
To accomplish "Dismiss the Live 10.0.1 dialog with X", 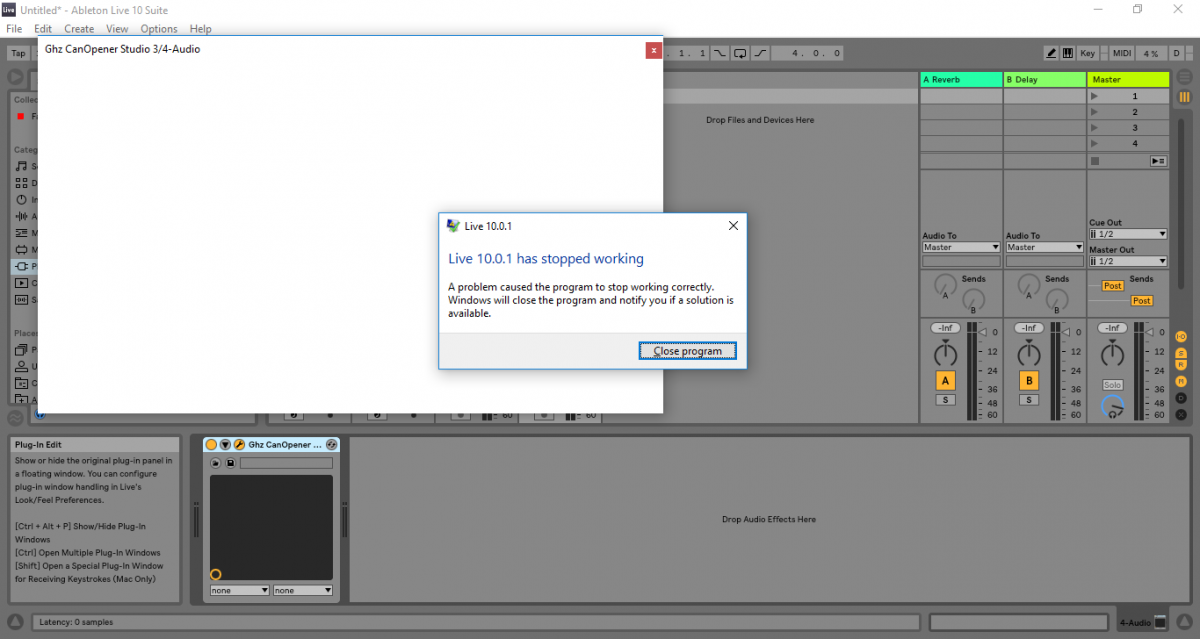I will click(x=733, y=226).
